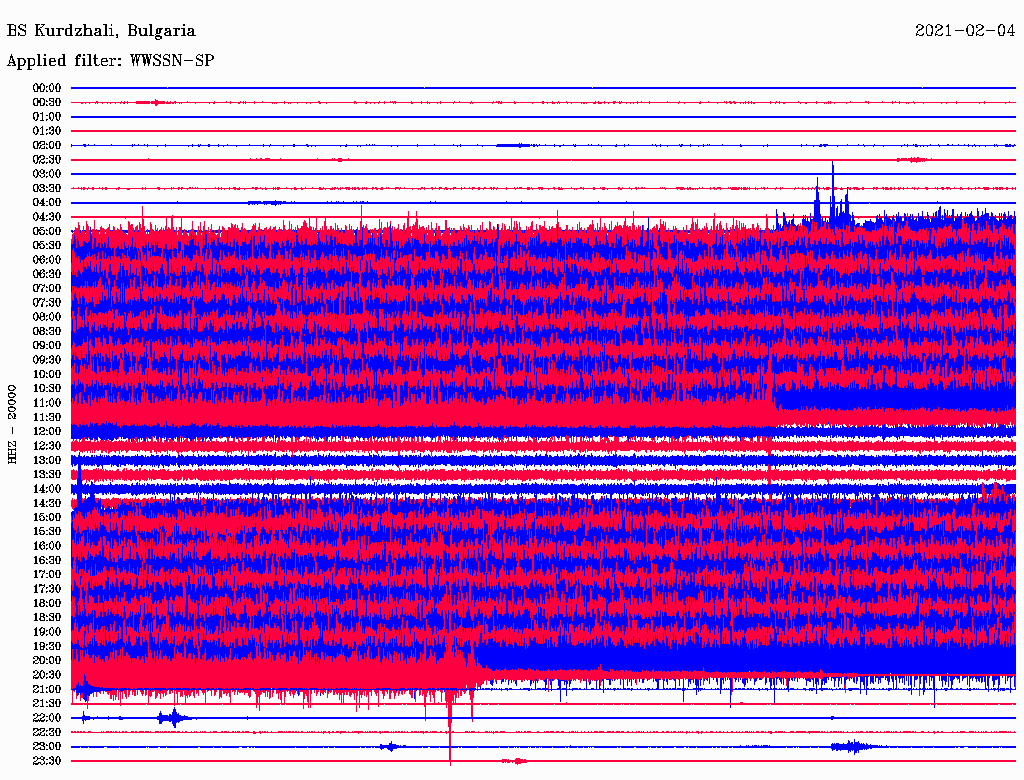Image resolution: width=1024 pixels, height=780 pixels.
Task: Click the 12:30 time label
Action: pos(47,446)
